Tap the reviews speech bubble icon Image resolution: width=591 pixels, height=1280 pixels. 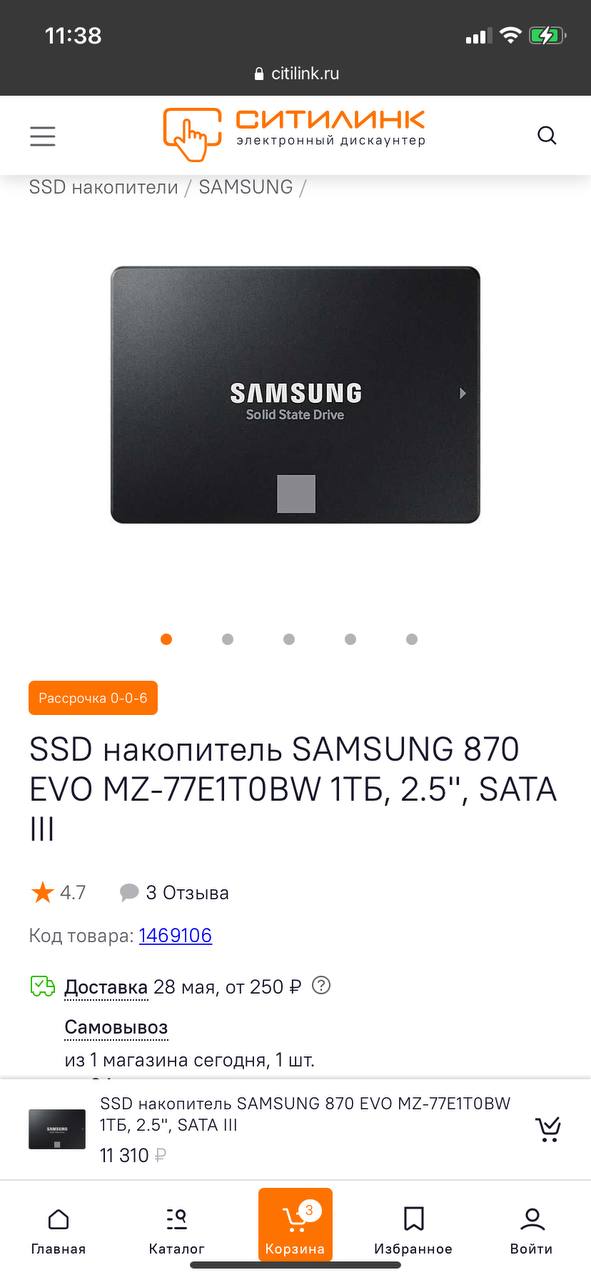pyautogui.click(x=129, y=892)
